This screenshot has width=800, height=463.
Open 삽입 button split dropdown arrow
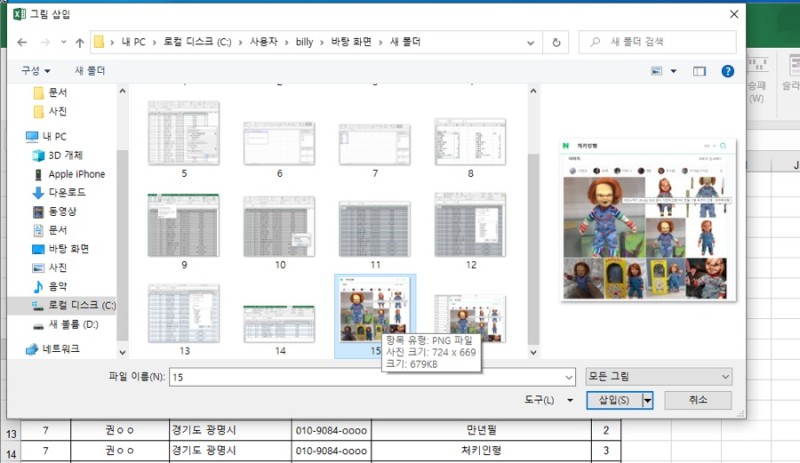tap(647, 400)
